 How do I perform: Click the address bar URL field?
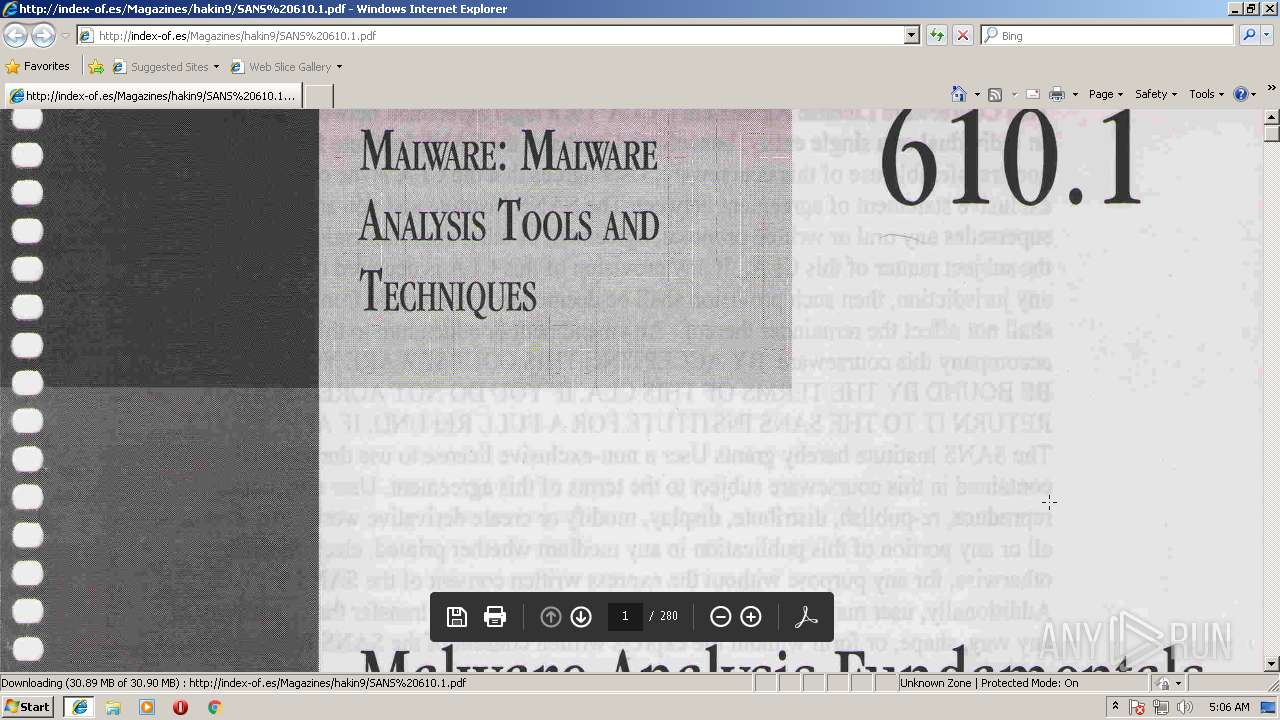[x=490, y=35]
